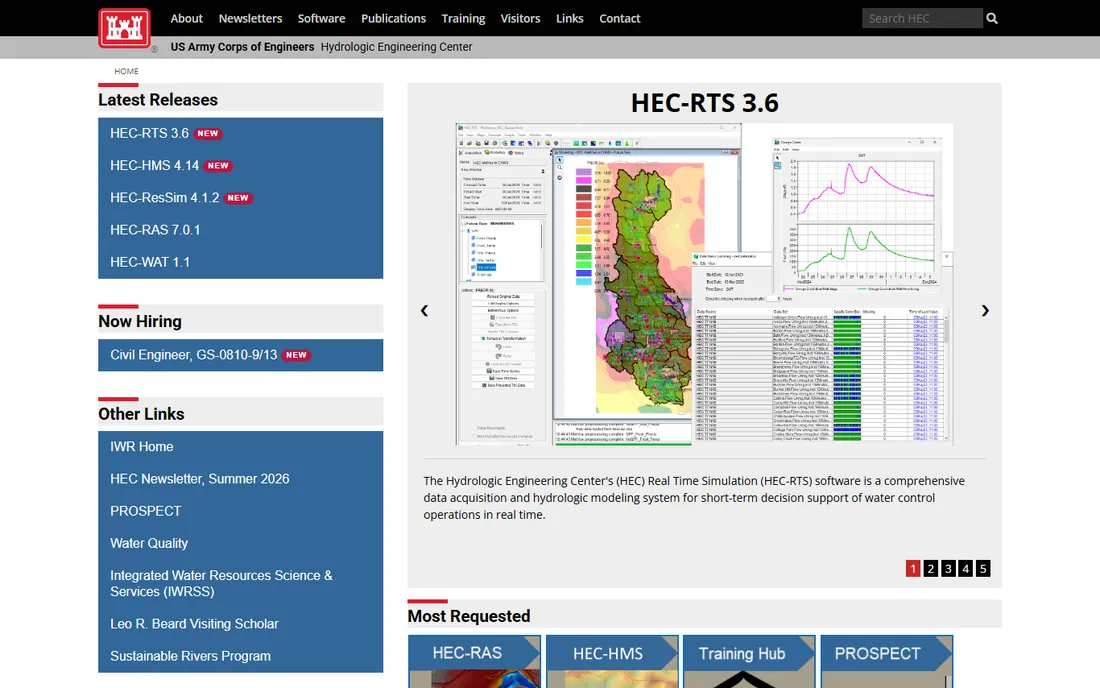Click the Now Hiring heading

pyautogui.click(x=140, y=322)
